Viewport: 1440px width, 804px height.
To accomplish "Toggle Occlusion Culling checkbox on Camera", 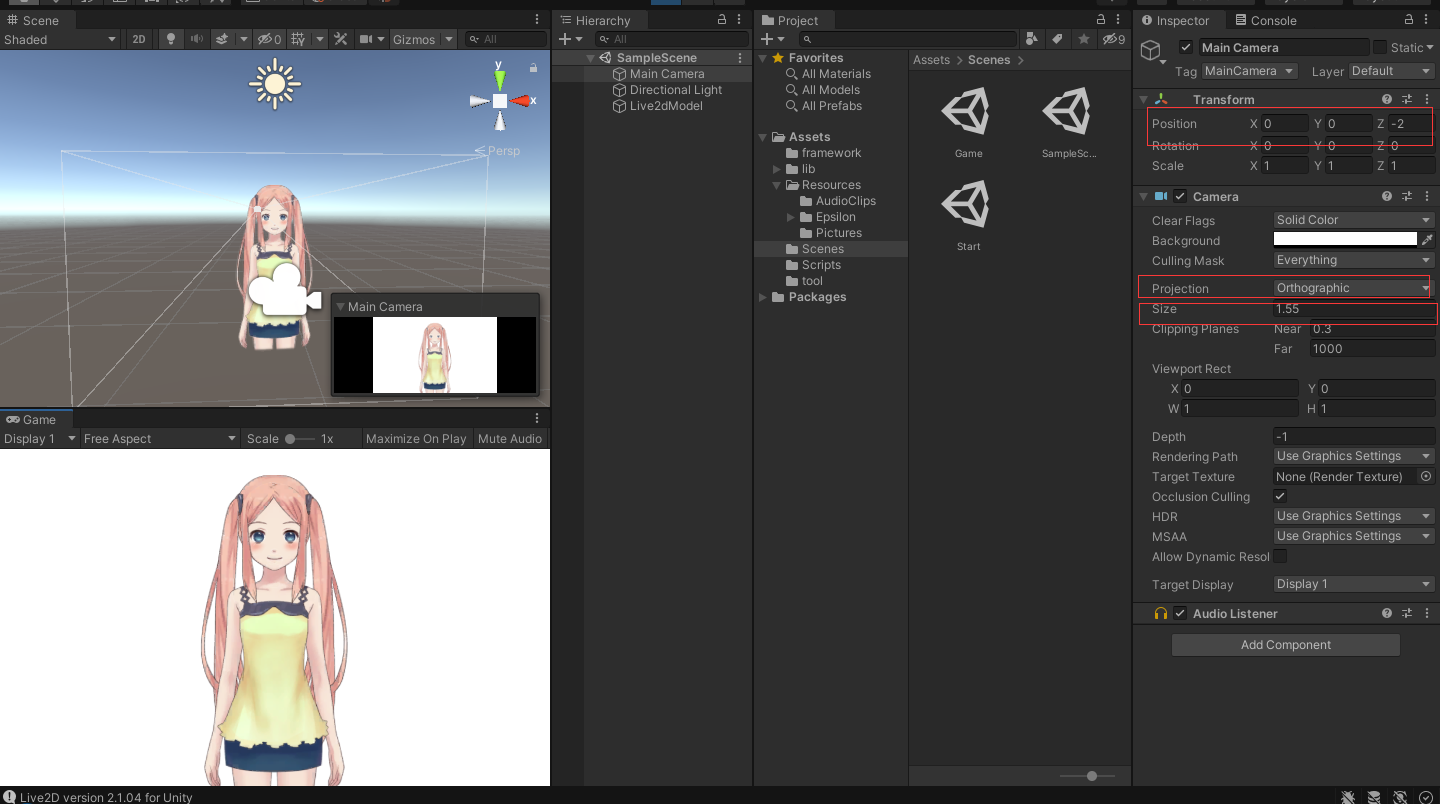I will coord(1279,496).
